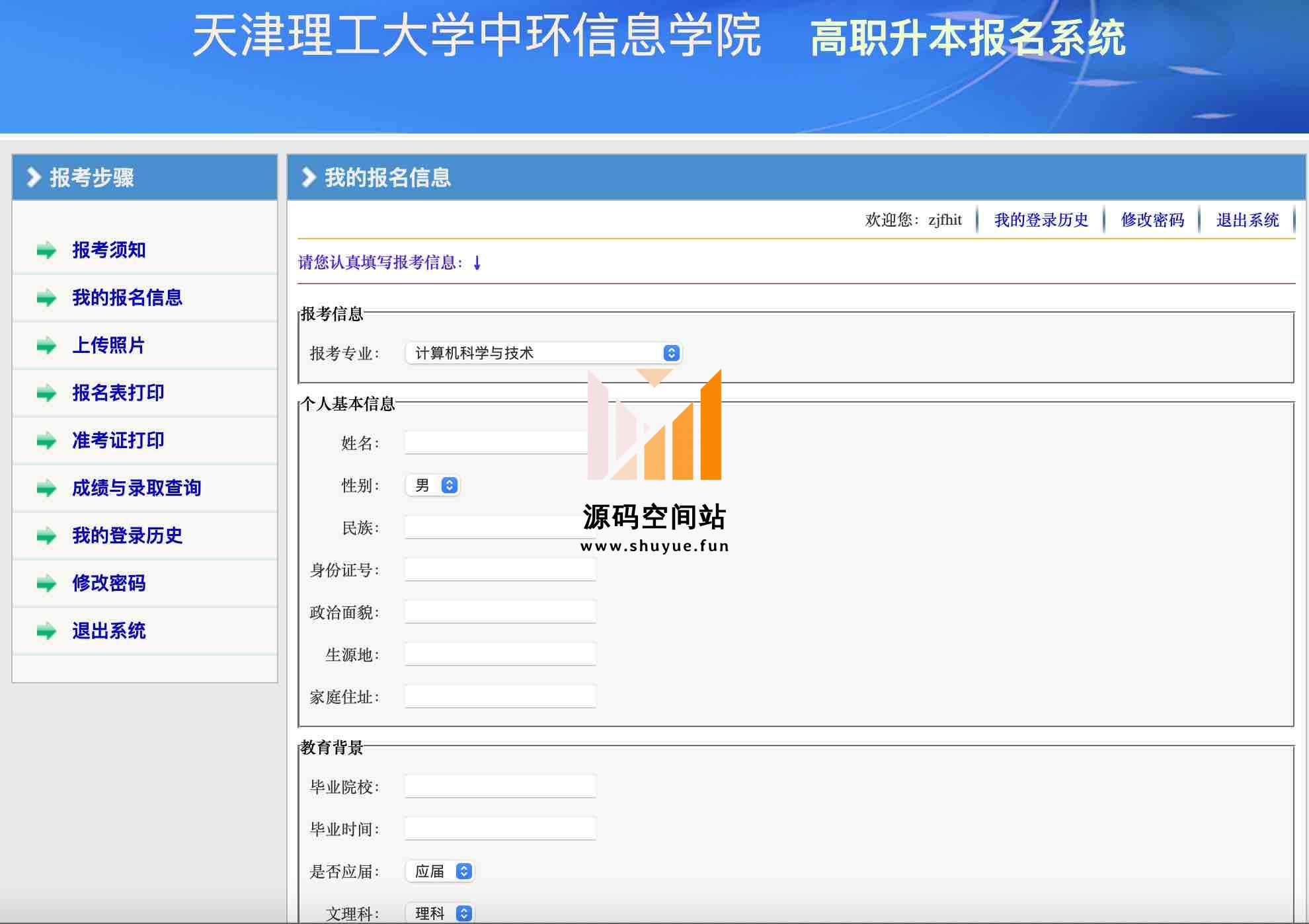Click the 政治面貌 input field
The height and width of the screenshot is (924, 1309).
pyautogui.click(x=500, y=612)
